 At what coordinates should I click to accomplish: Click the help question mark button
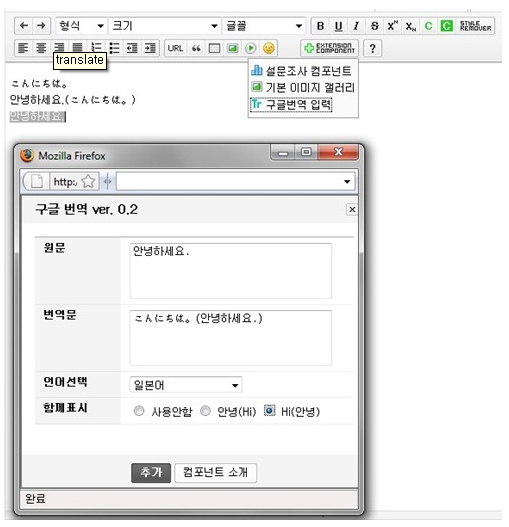tap(372, 48)
